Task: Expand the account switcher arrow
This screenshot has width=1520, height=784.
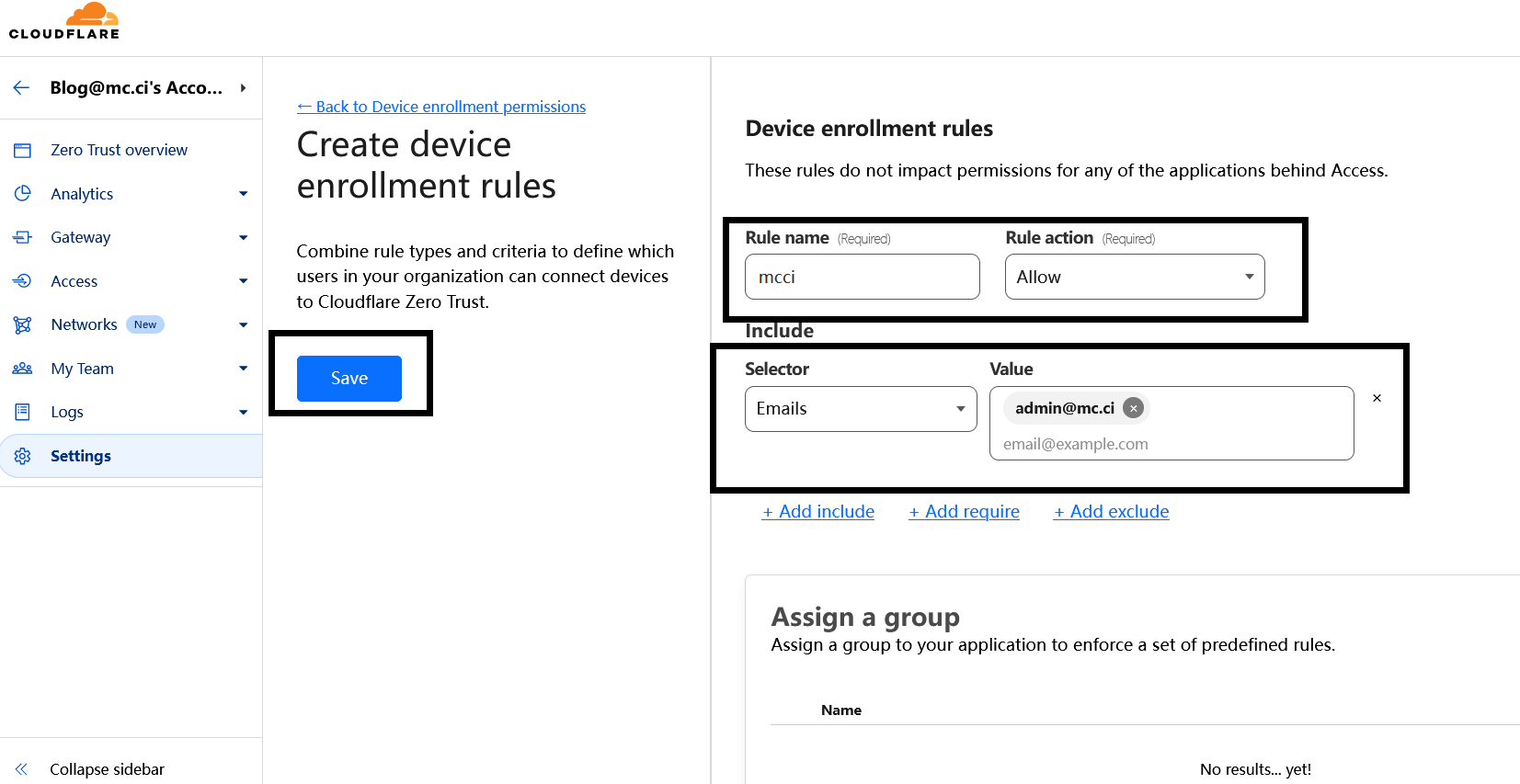Action: [243, 87]
